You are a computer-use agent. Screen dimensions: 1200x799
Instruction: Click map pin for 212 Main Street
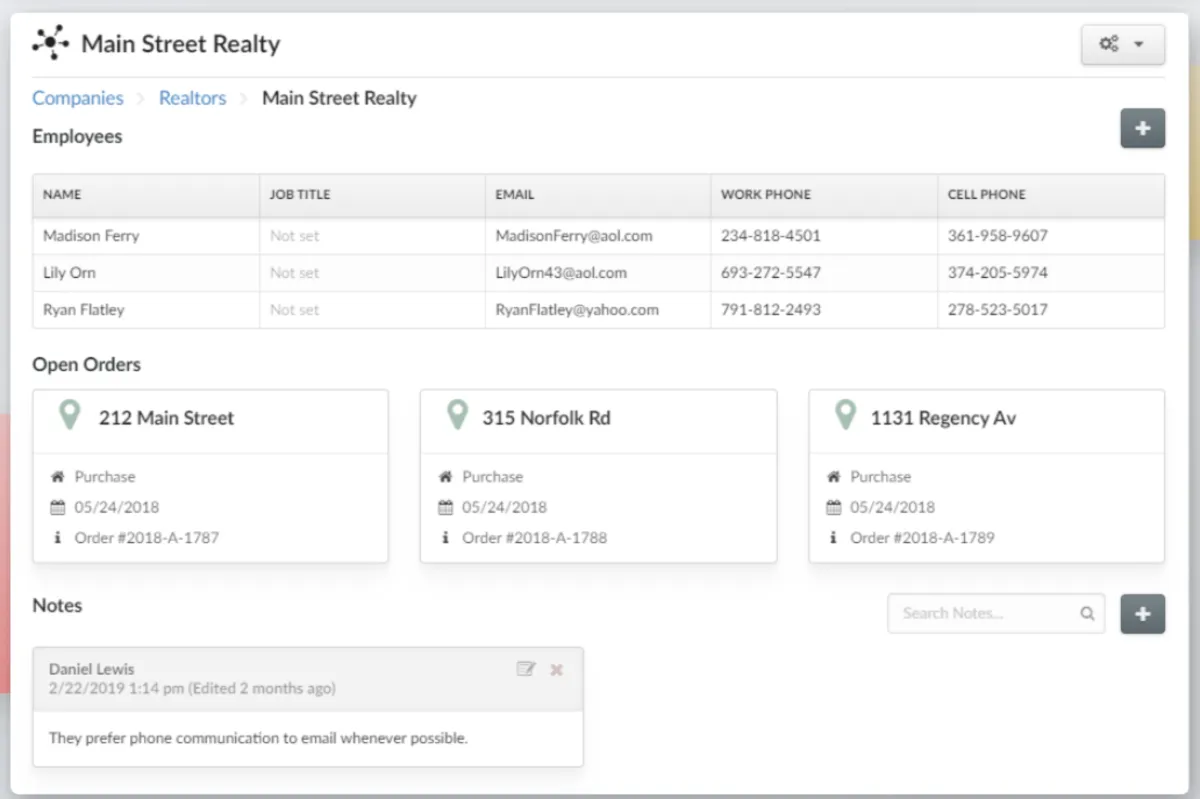(69, 415)
